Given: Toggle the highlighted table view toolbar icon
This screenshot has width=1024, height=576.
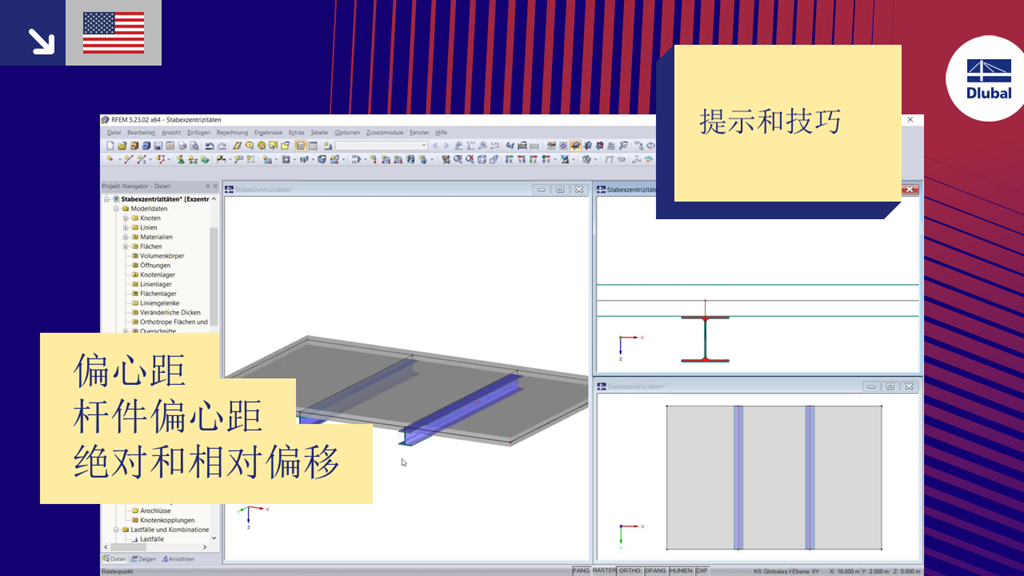Looking at the screenshot, I should (x=300, y=146).
